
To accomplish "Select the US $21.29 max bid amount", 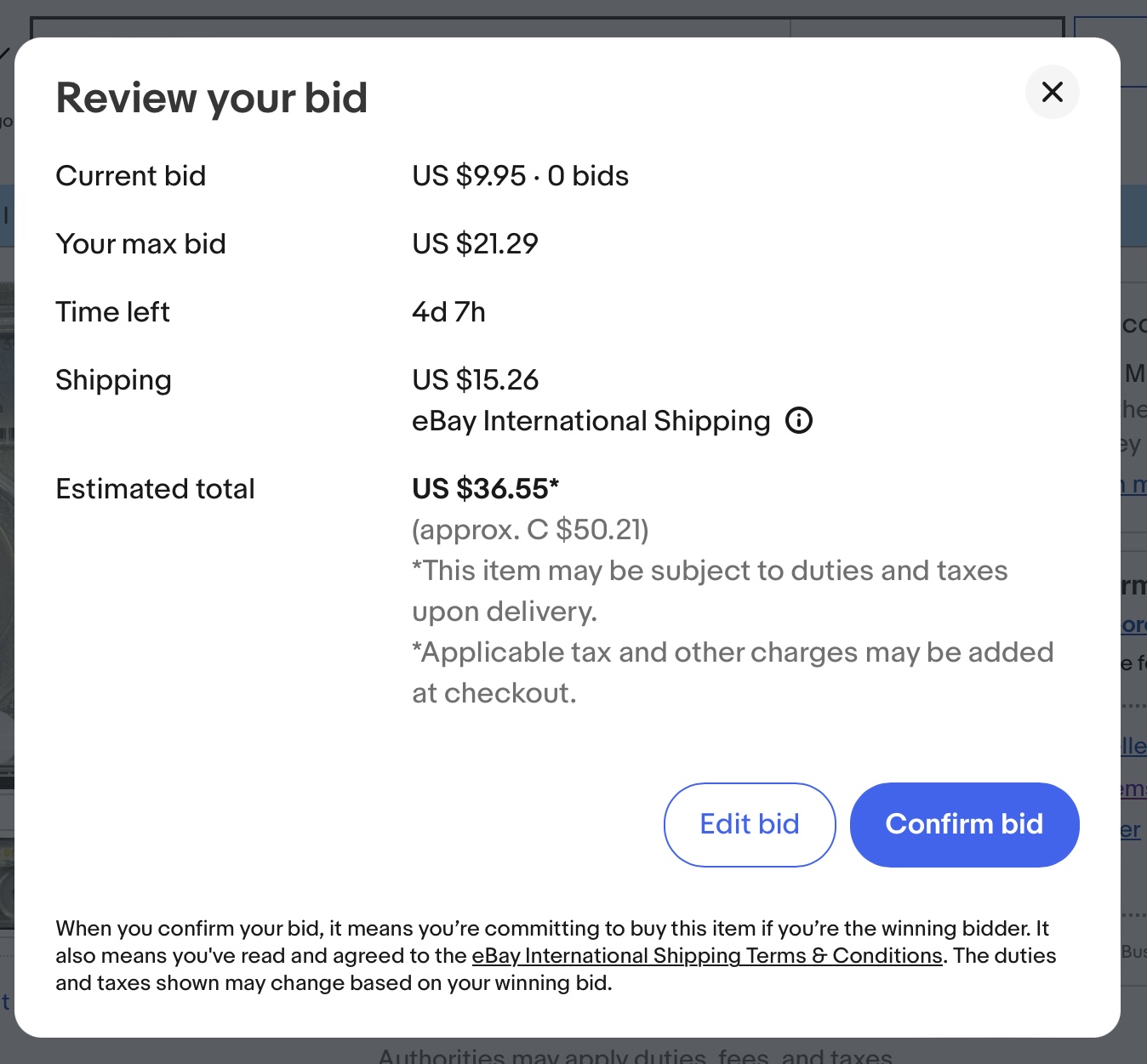I will [476, 244].
